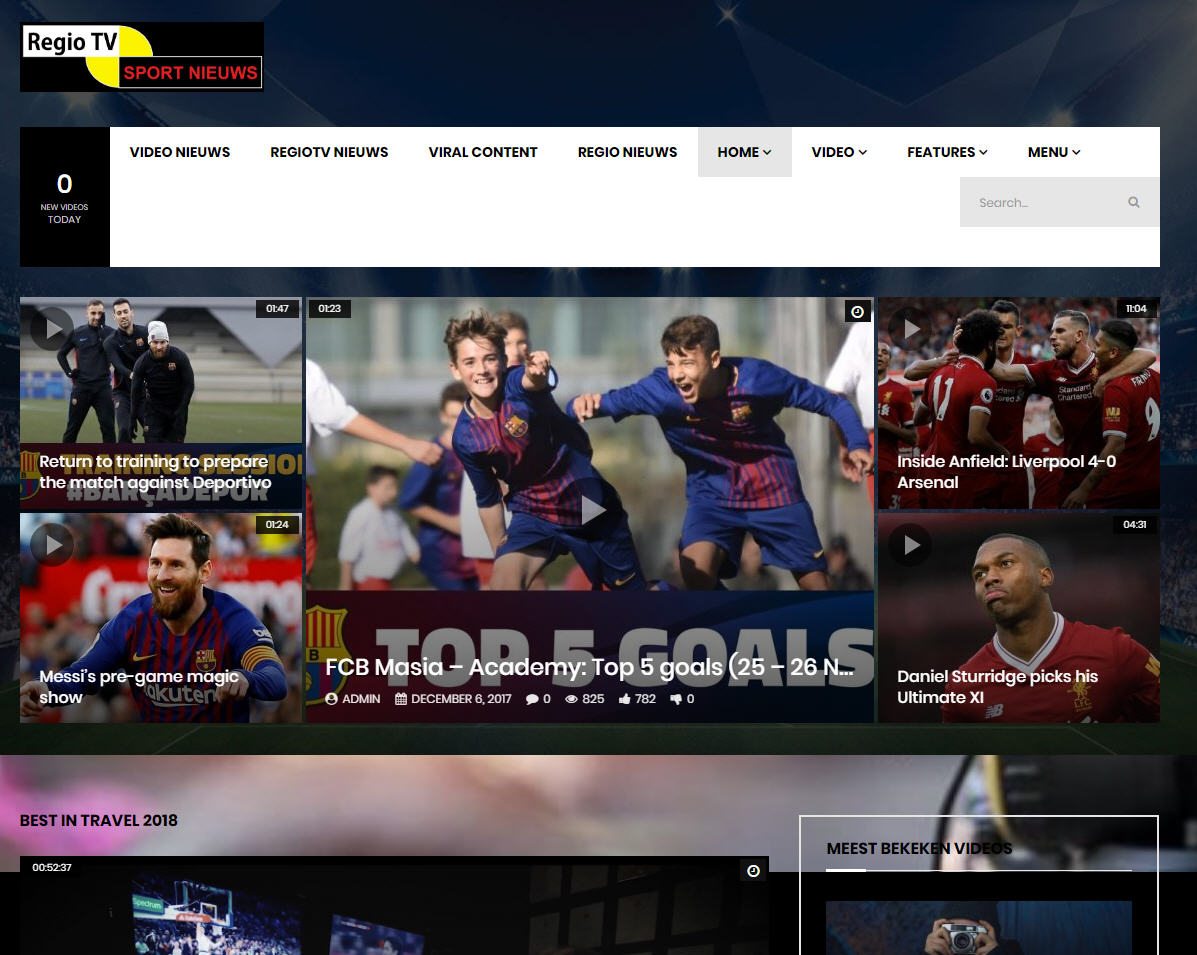
Task: Expand the FEATURES dropdown menu
Action: [947, 152]
